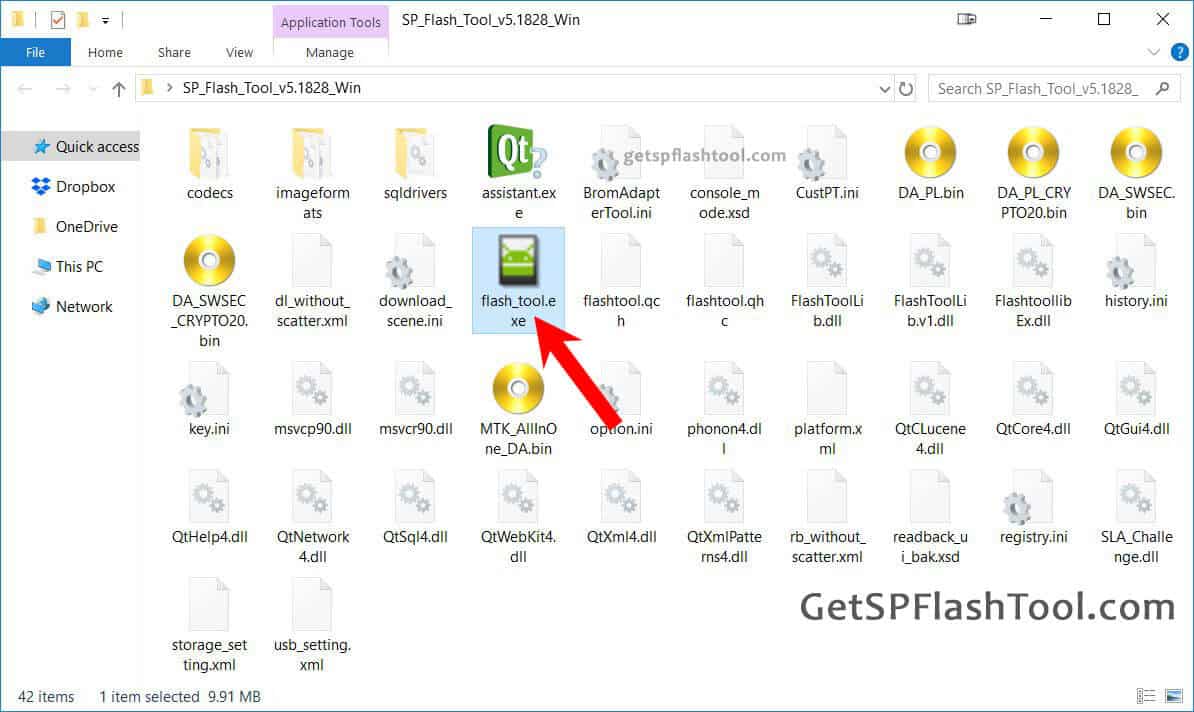
Task: Click the search magnifier icon
Action: (x=1162, y=88)
